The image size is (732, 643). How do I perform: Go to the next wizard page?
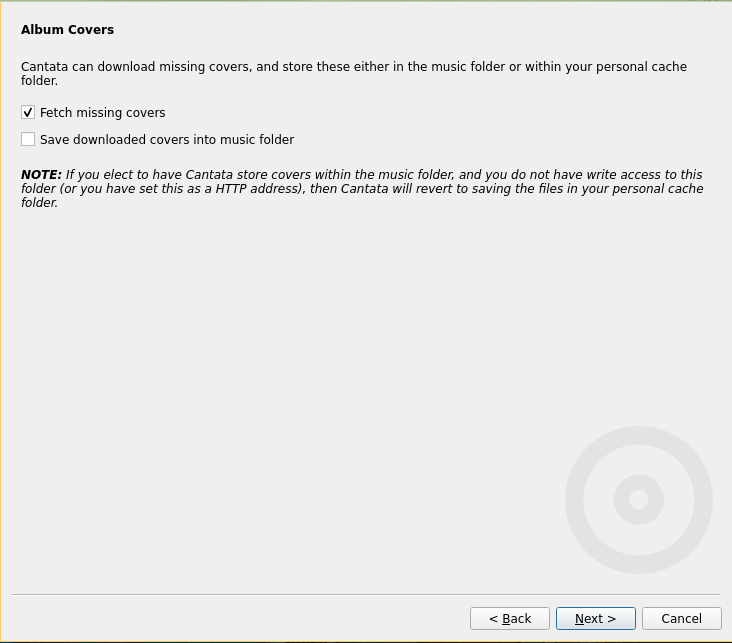pos(595,619)
